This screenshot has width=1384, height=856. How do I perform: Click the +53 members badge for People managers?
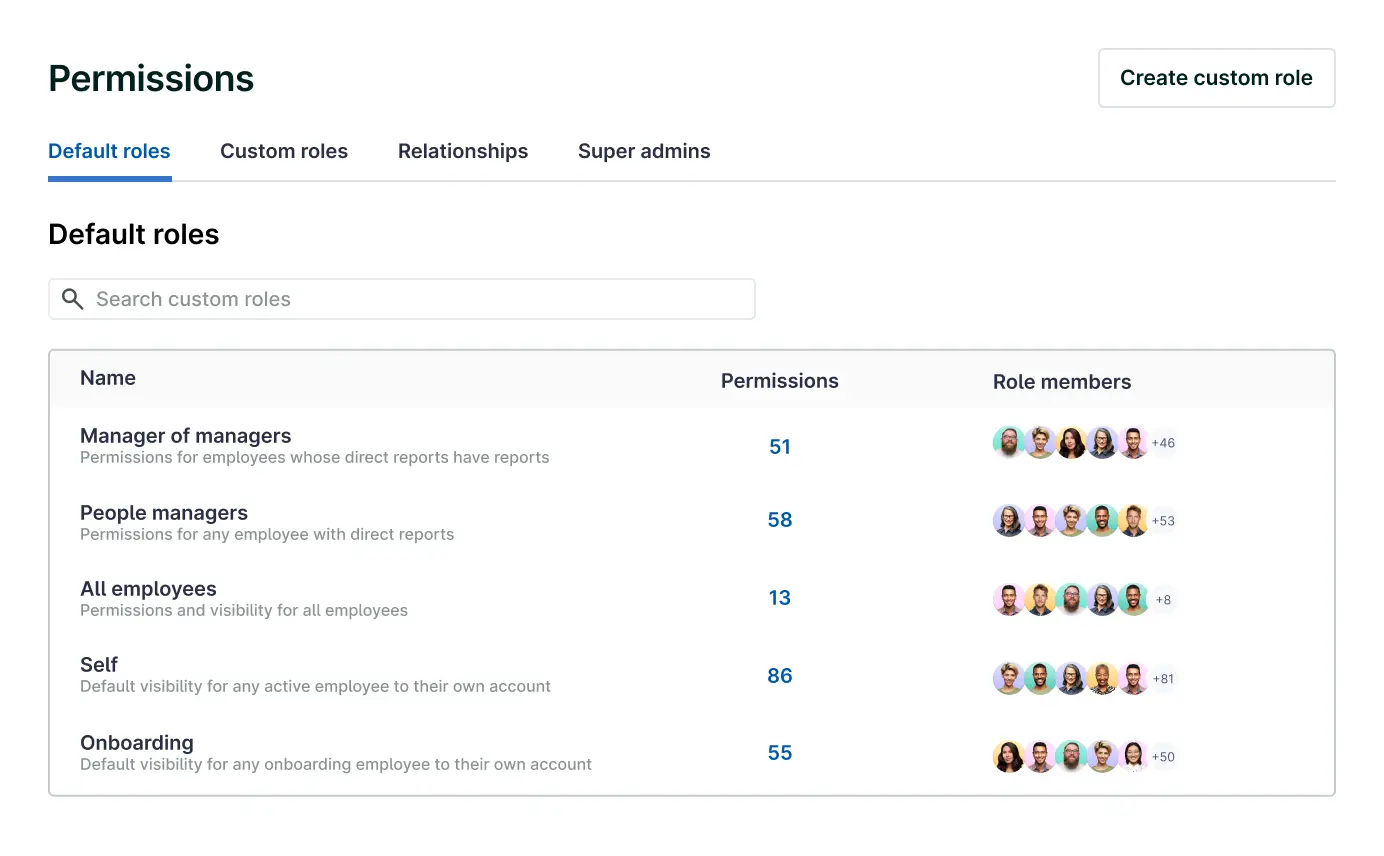pyautogui.click(x=1163, y=520)
